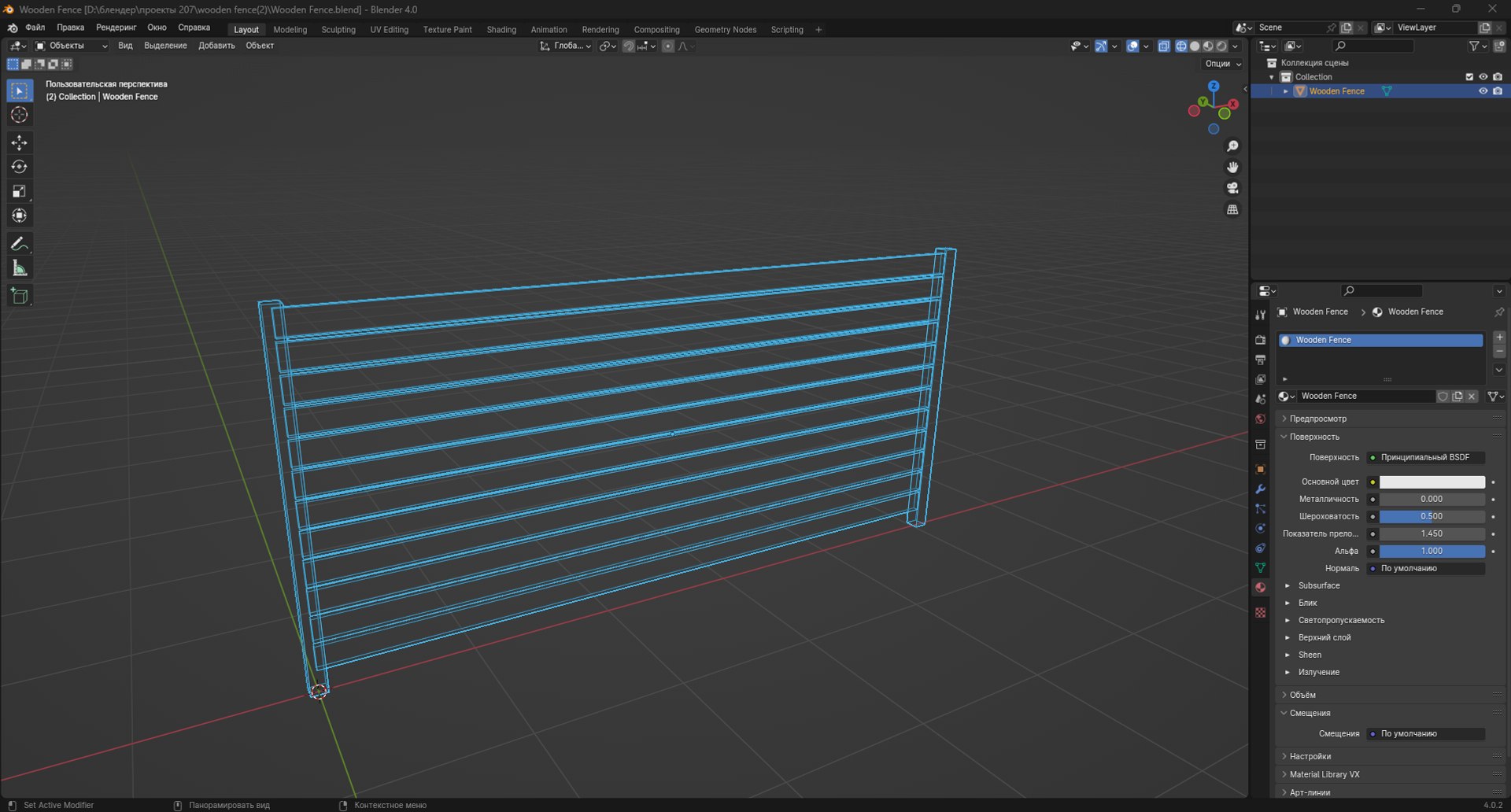Viewport: 1511px width, 812px height.
Task: Open the Material properties tab
Action: pyautogui.click(x=1260, y=587)
